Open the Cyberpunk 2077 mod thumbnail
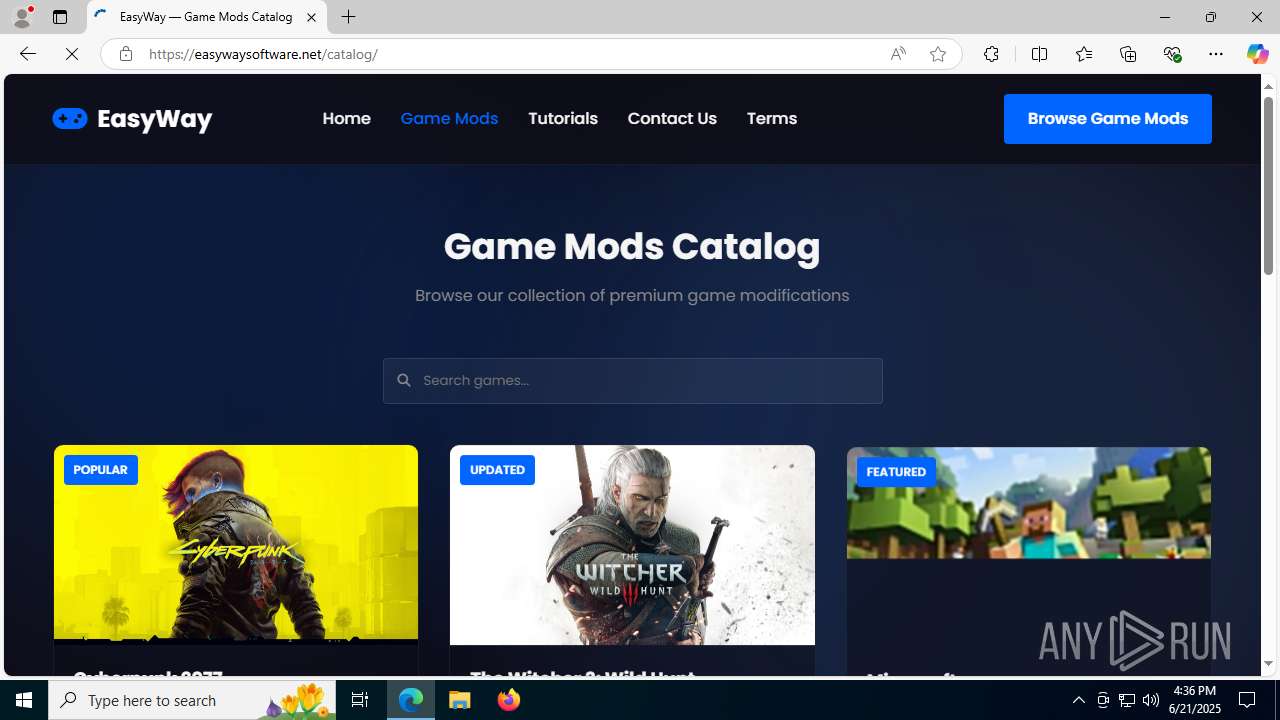Image resolution: width=1280 pixels, height=720 pixels. tap(236, 545)
